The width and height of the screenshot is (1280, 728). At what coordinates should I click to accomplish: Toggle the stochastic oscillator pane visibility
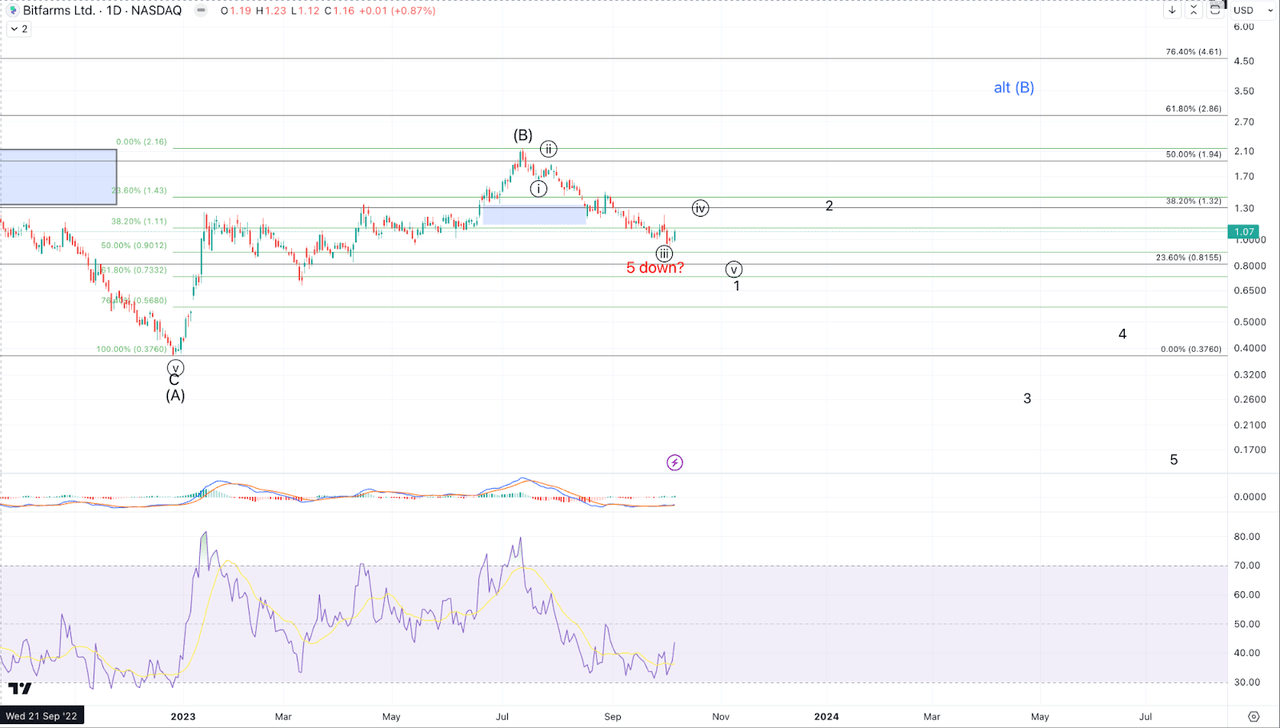click(x=30, y=535)
